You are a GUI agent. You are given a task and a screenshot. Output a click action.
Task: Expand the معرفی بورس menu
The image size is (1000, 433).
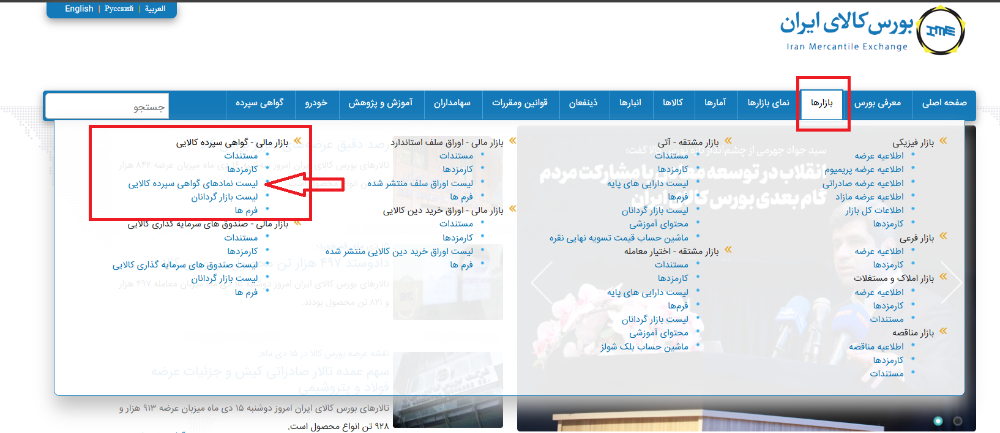click(x=882, y=103)
